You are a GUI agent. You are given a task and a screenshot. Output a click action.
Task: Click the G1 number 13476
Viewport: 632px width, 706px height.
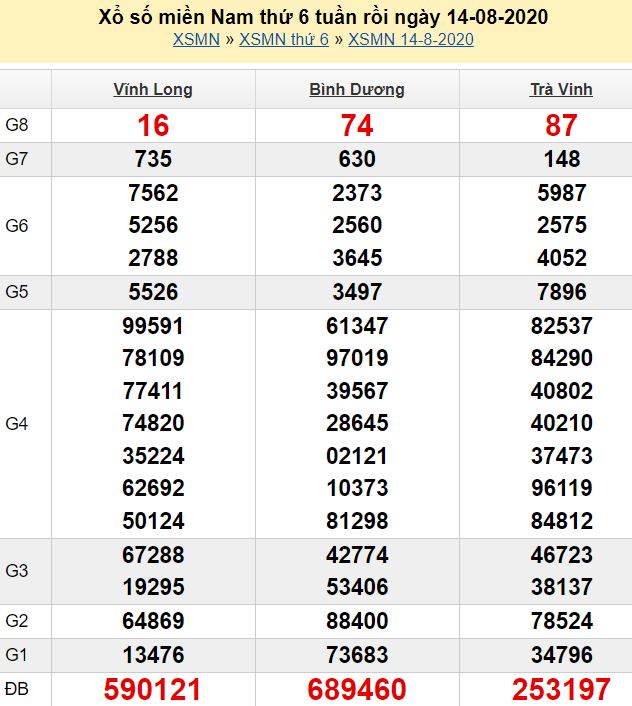153,654
